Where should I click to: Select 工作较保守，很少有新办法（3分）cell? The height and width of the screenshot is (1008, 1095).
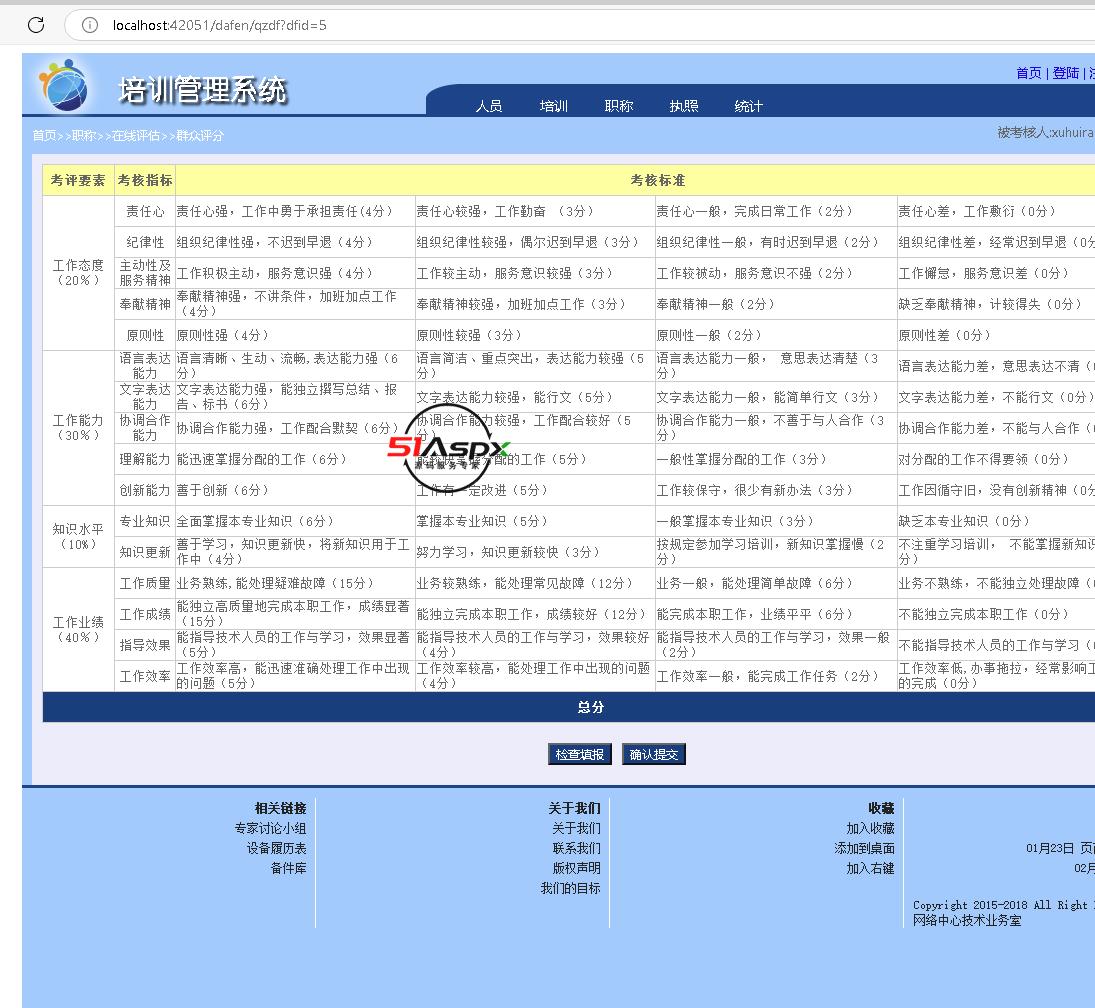(x=776, y=490)
